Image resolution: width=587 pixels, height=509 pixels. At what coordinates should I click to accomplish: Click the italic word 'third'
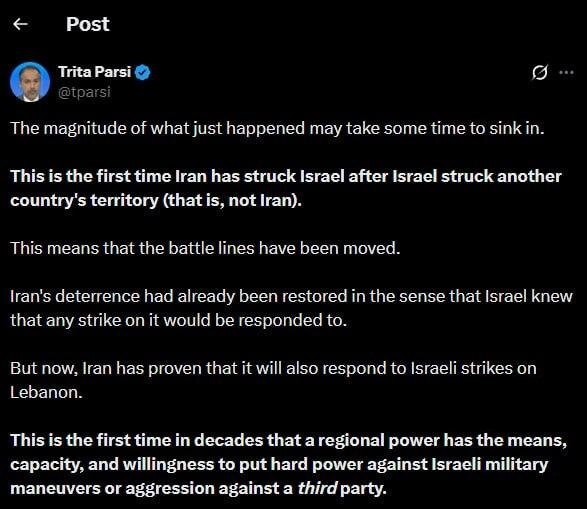coord(317,488)
